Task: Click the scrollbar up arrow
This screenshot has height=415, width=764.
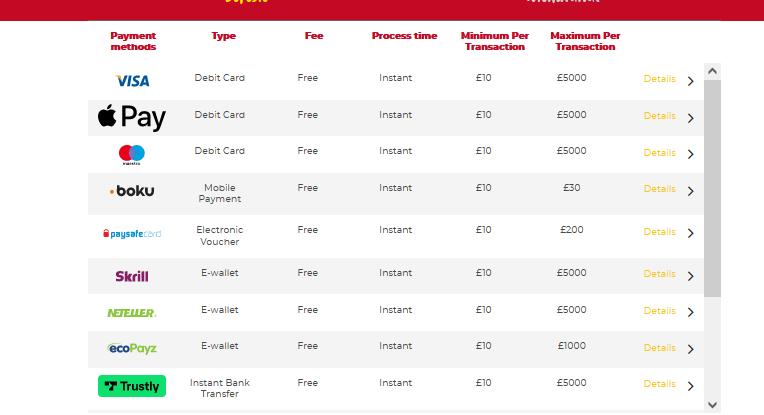Action: coord(712,71)
